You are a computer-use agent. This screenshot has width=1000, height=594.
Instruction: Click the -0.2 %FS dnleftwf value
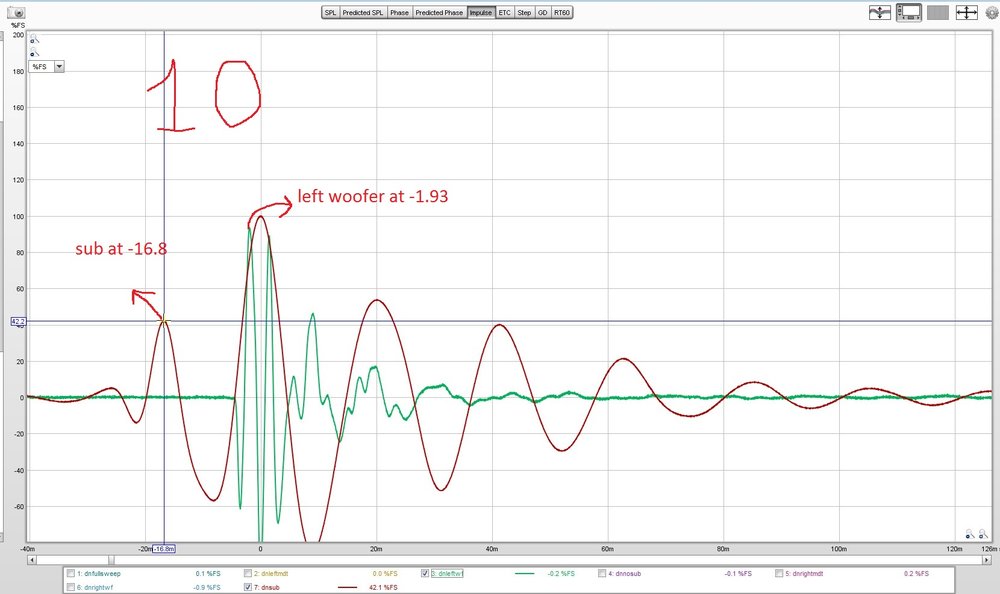coord(561,574)
